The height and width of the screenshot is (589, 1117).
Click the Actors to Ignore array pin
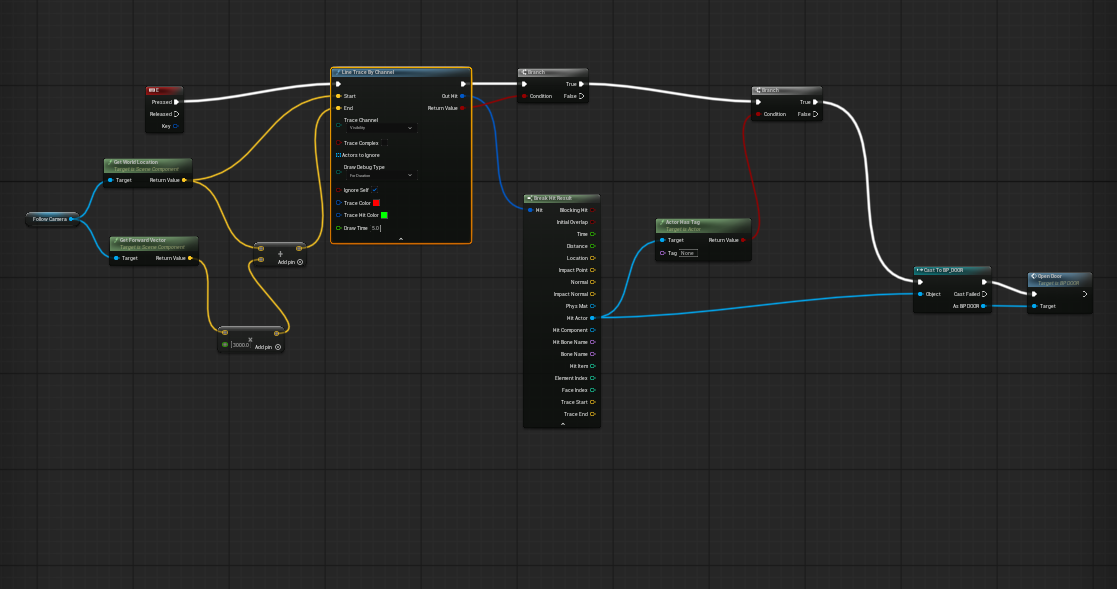(339, 155)
